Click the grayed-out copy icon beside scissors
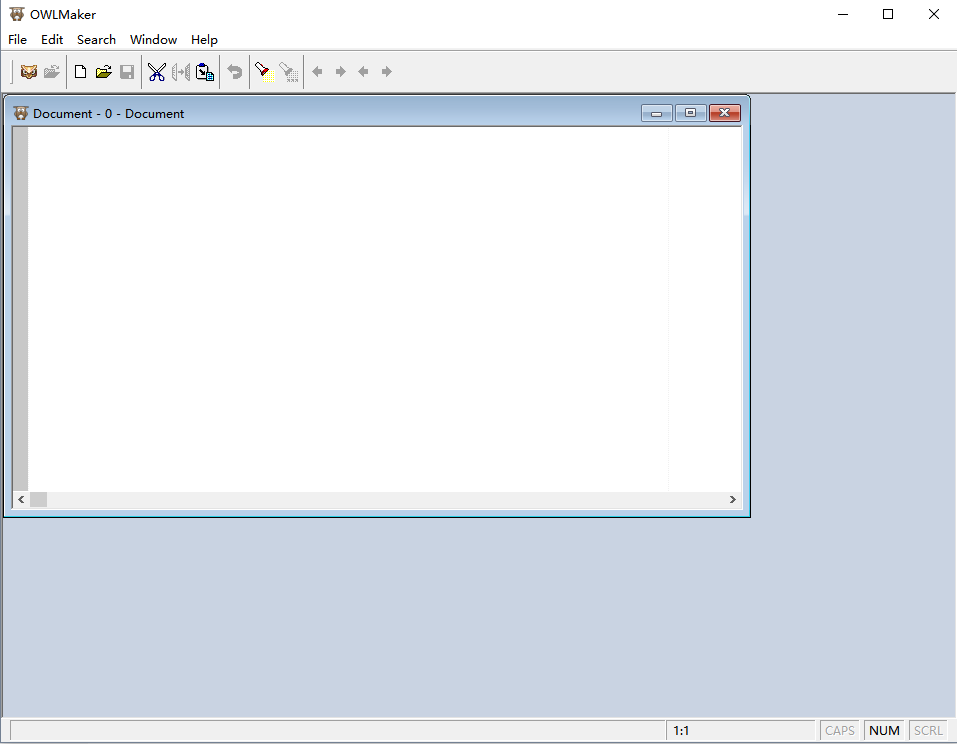The image size is (957, 744). pyautogui.click(x=181, y=72)
